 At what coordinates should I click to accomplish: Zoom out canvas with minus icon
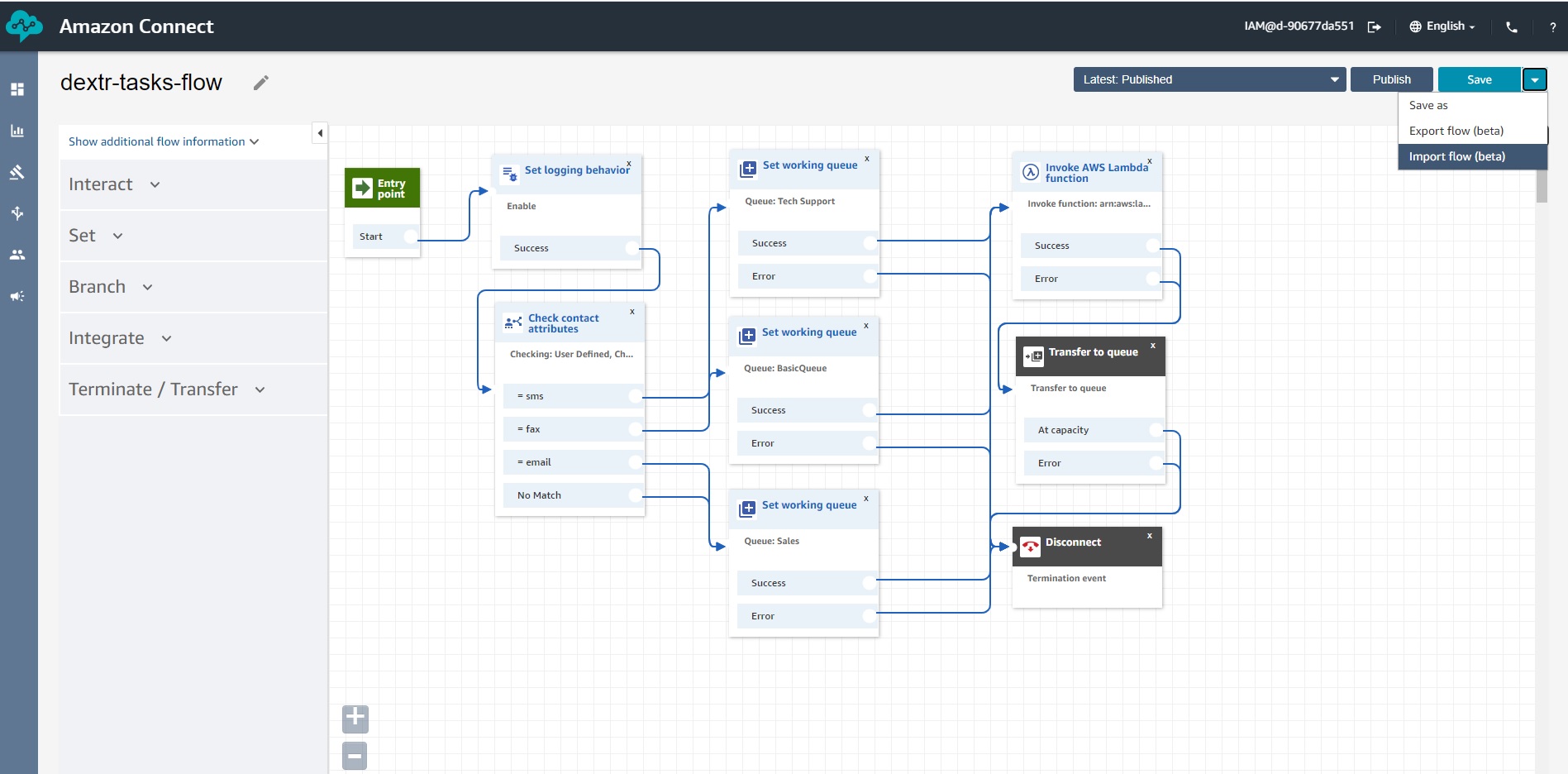[x=355, y=755]
